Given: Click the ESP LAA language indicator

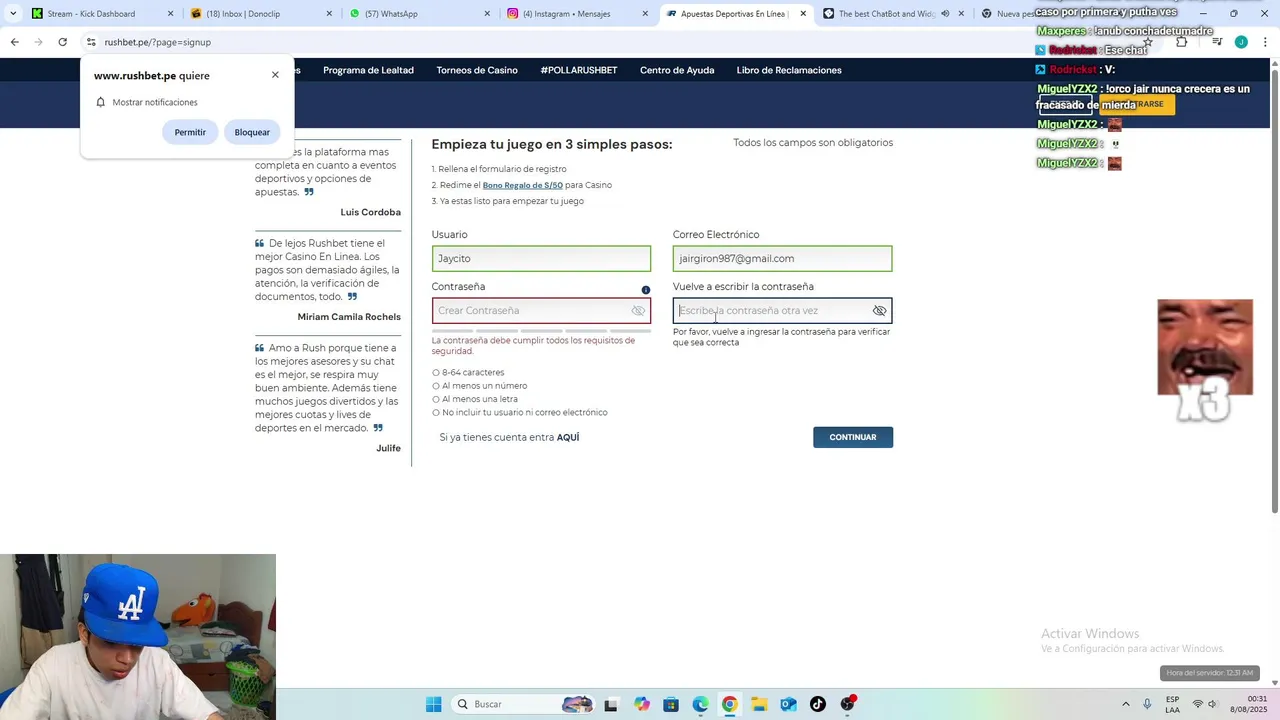Looking at the screenshot, I should click(1172, 704).
